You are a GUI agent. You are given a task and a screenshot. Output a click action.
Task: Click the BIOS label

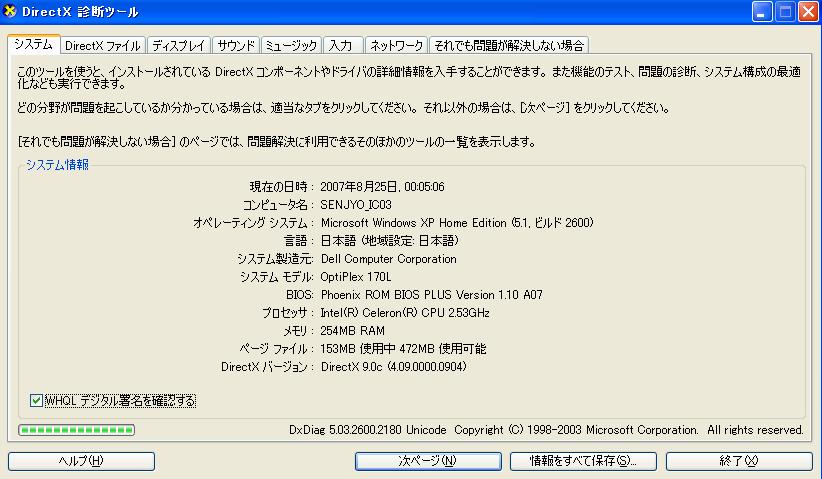300,295
